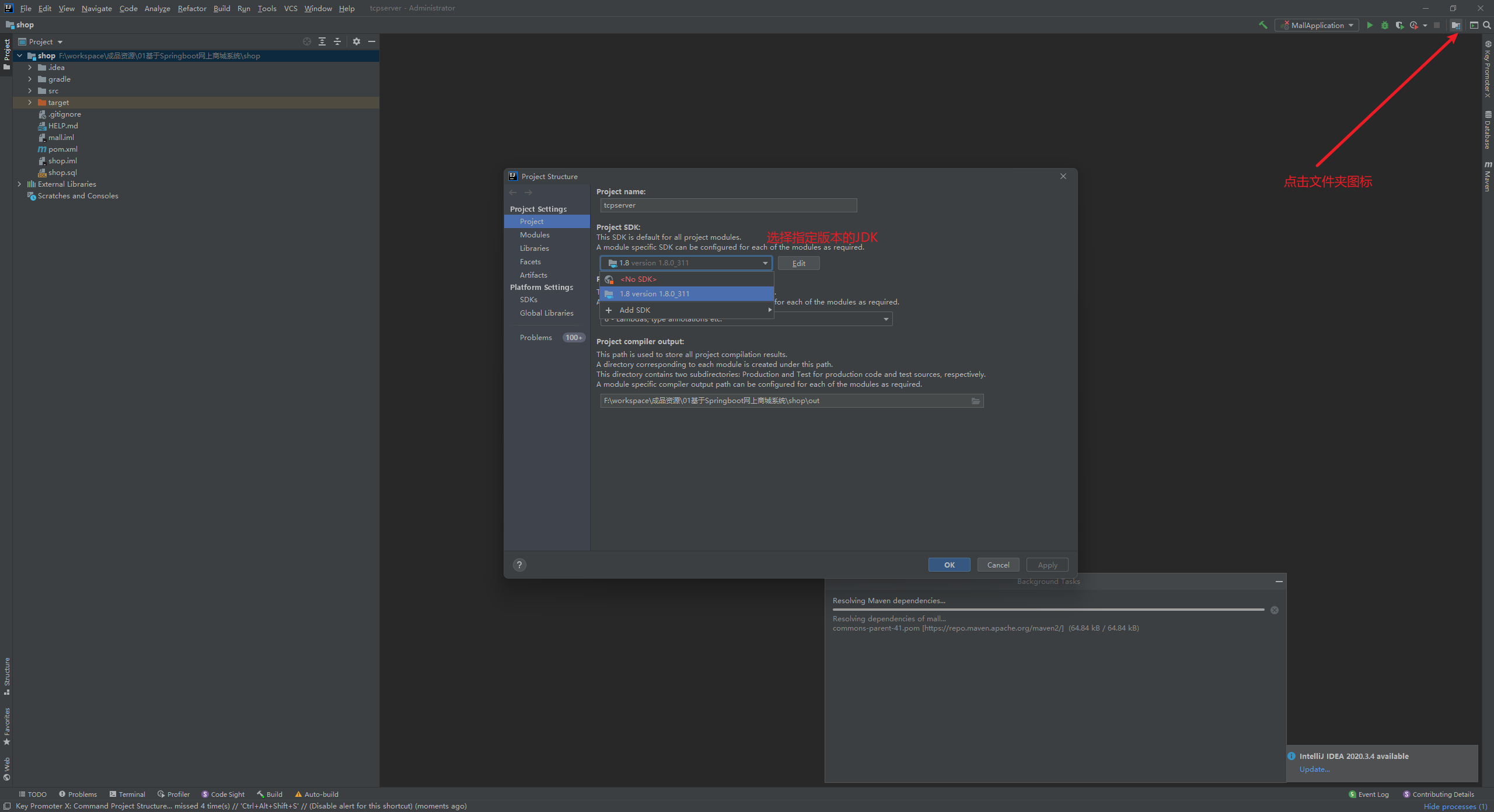Click the gray Stop square icon
The image size is (1494, 812).
1437,25
